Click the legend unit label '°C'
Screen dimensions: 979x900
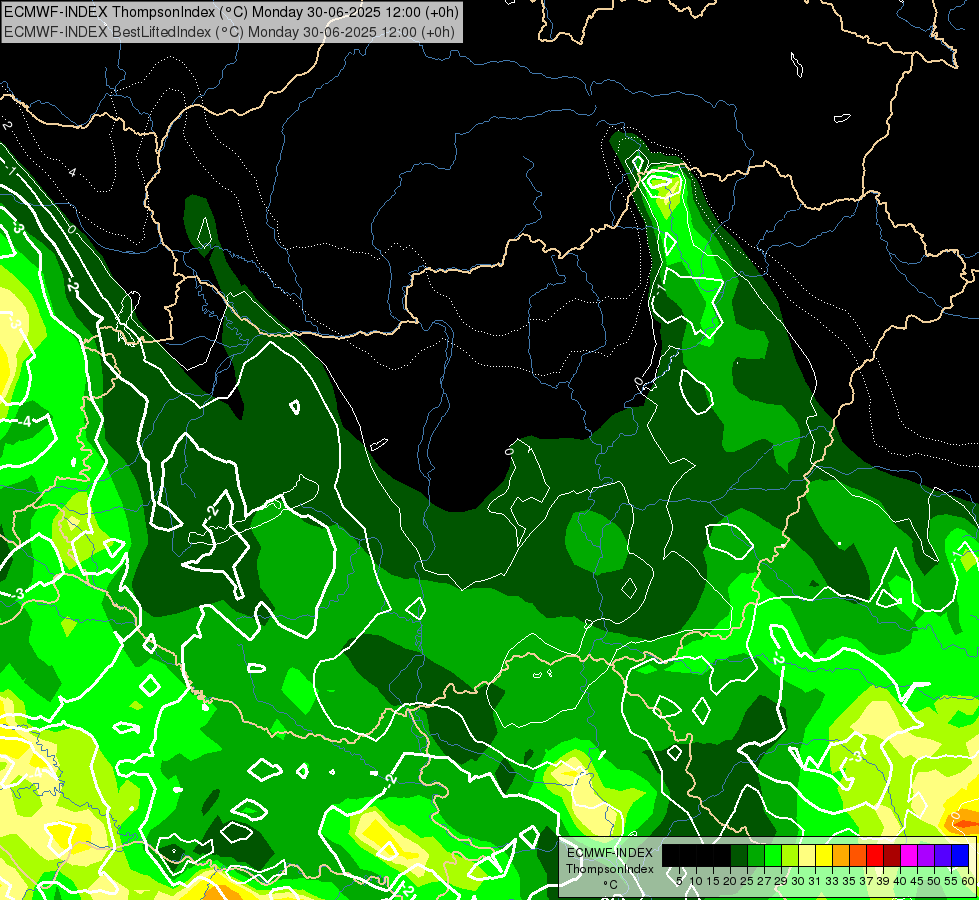tap(611, 885)
